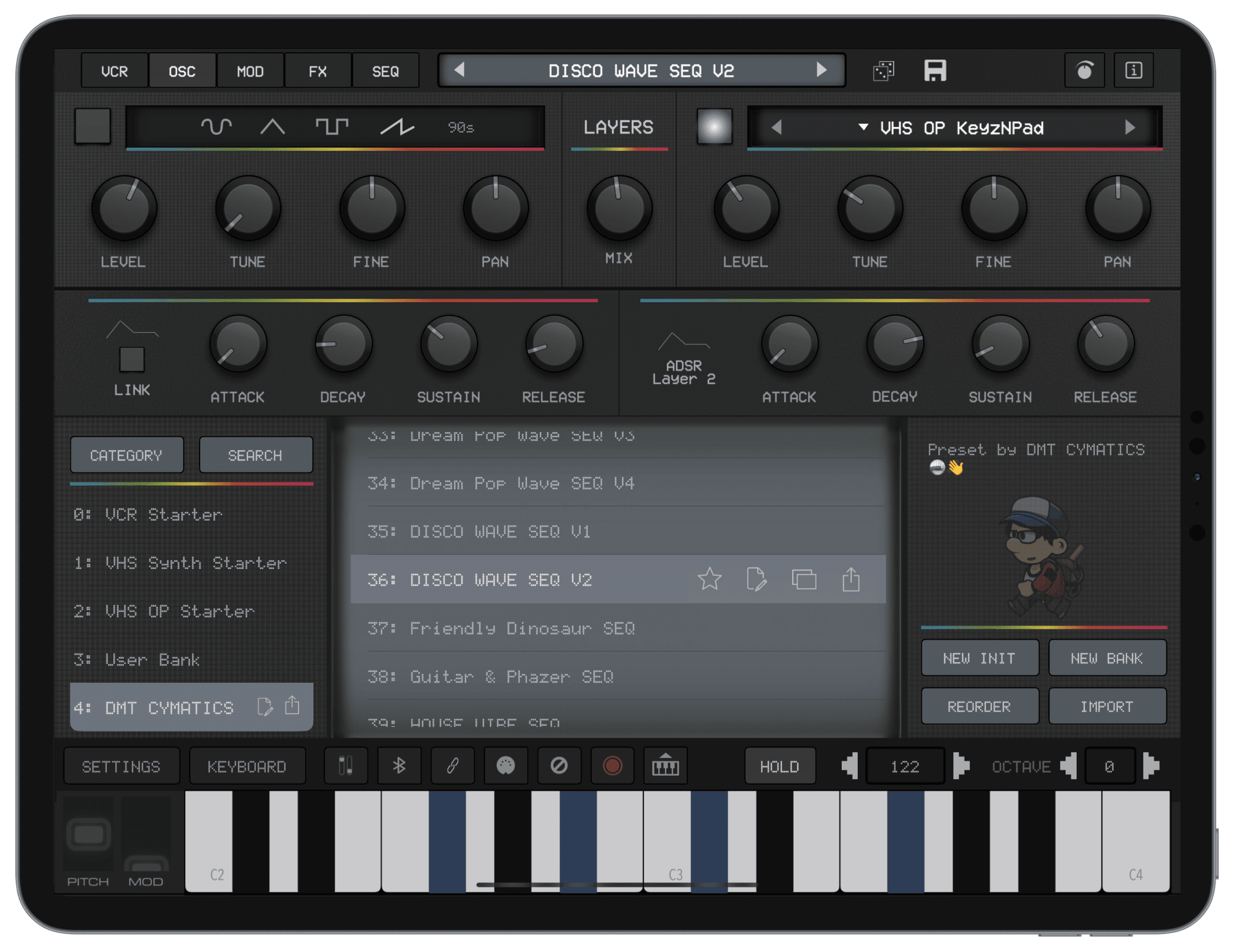Click the Layer 2 RELEASE knob
The width and height of the screenshot is (1234, 952).
(x=1106, y=344)
